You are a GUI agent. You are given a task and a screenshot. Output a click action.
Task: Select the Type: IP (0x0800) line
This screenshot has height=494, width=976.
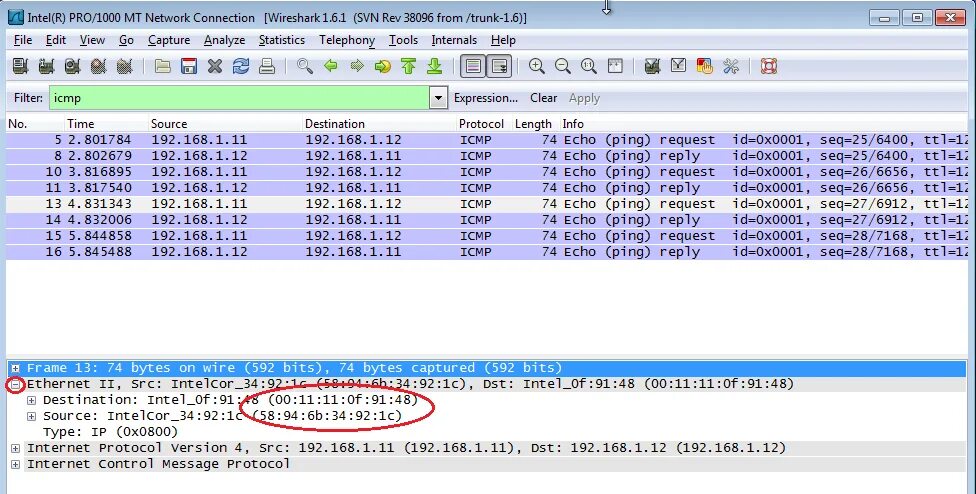[x=110, y=432]
